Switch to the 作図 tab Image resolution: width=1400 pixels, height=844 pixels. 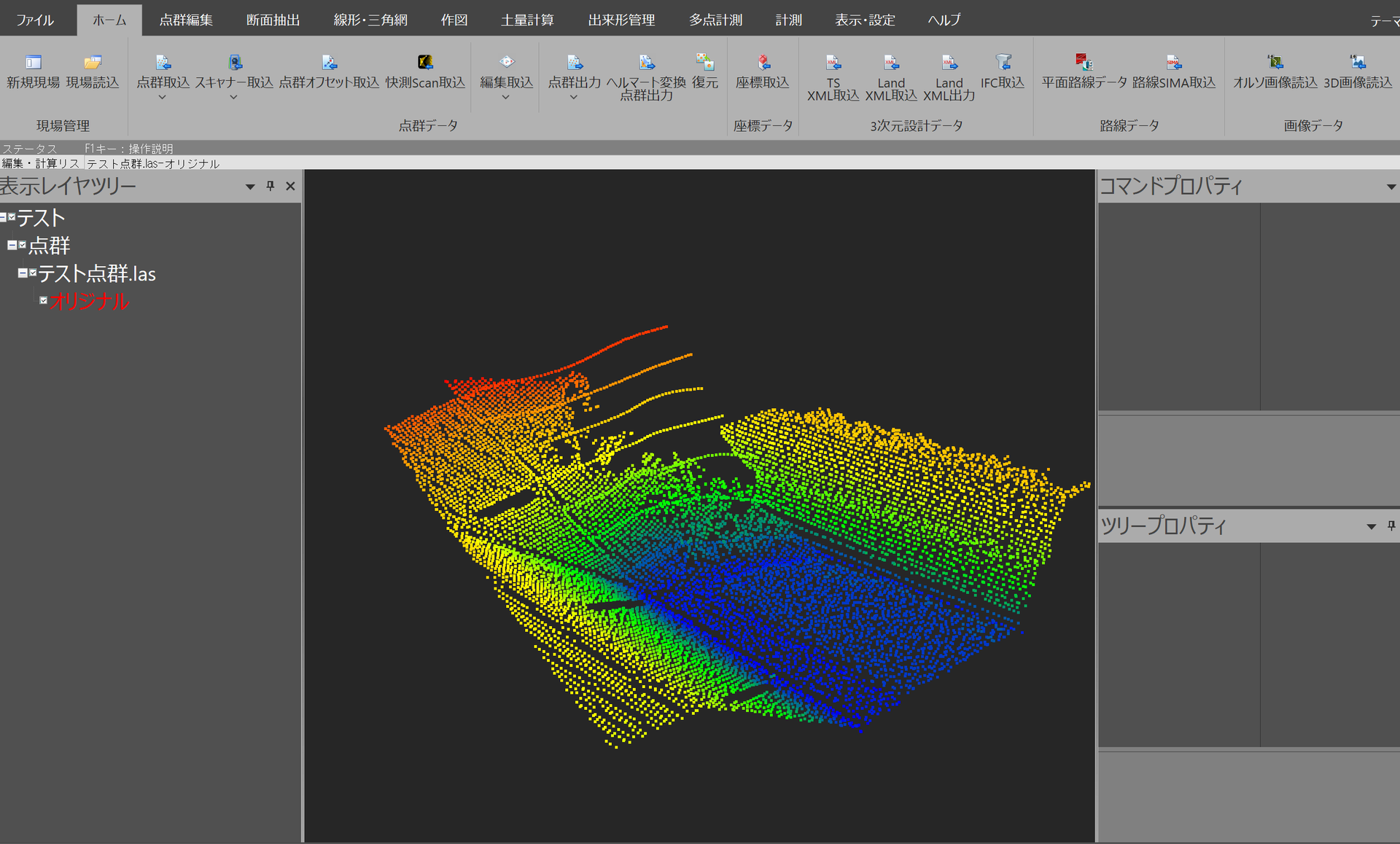(x=454, y=20)
